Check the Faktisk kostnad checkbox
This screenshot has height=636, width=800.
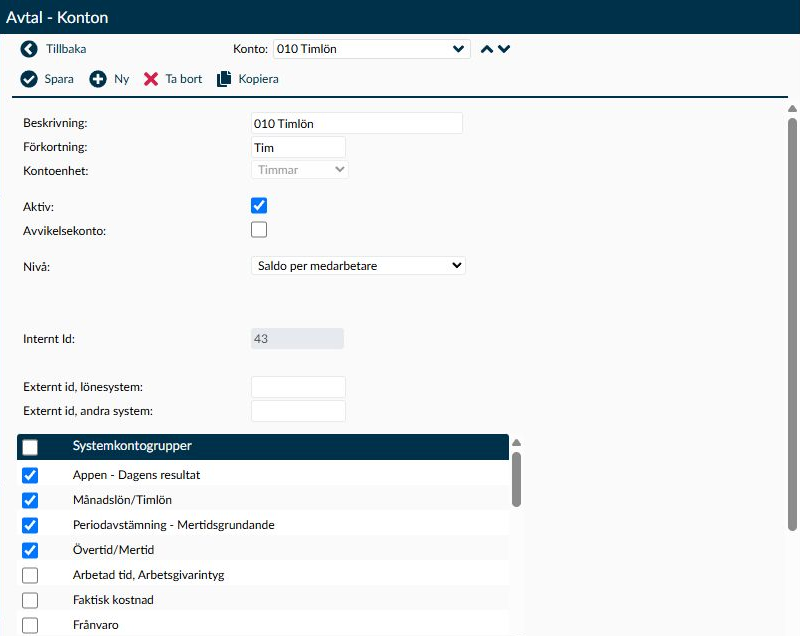(30, 600)
